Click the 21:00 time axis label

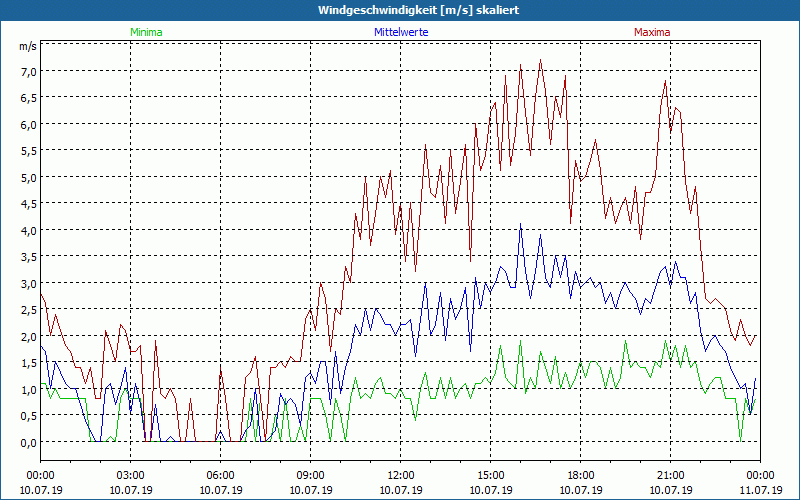(671, 475)
